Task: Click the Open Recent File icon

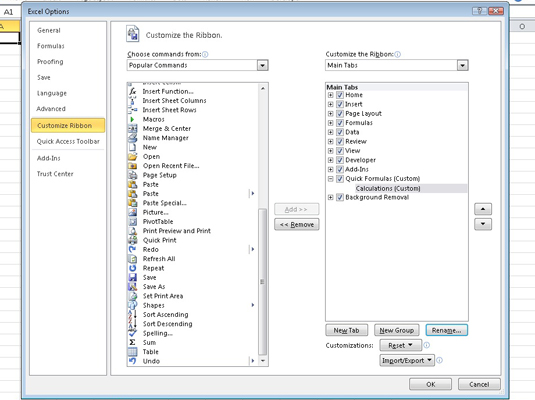Action: pyautogui.click(x=132, y=166)
